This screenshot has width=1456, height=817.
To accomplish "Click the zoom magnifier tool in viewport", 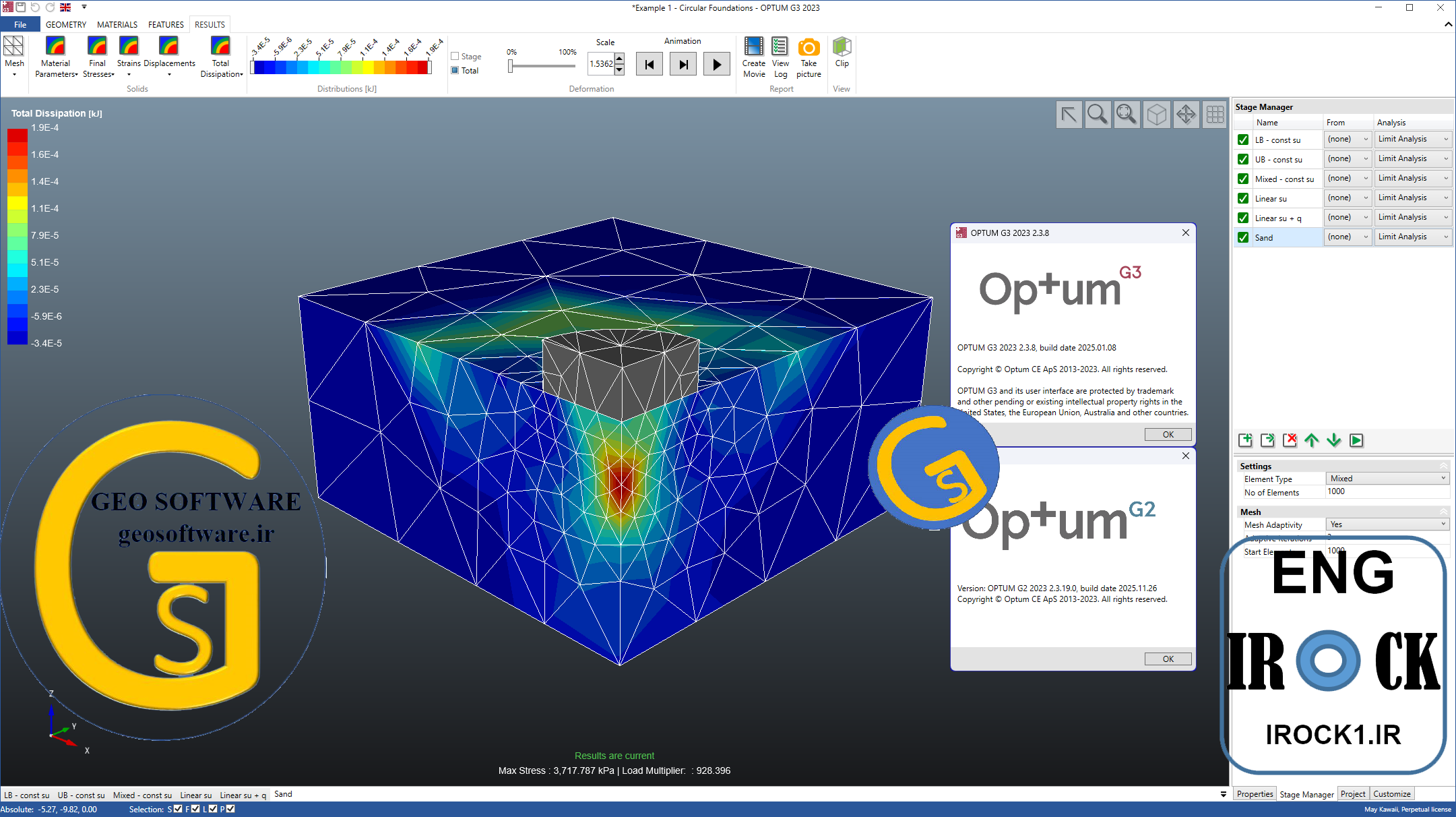I will click(x=1098, y=115).
